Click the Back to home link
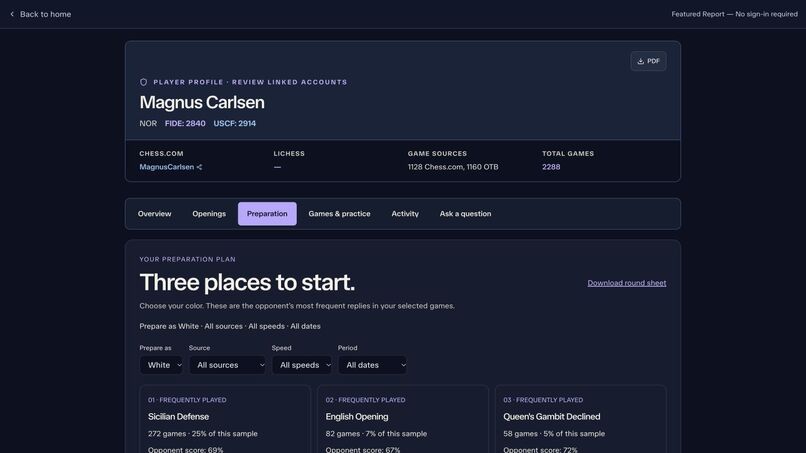The height and width of the screenshot is (453, 806). point(41,14)
